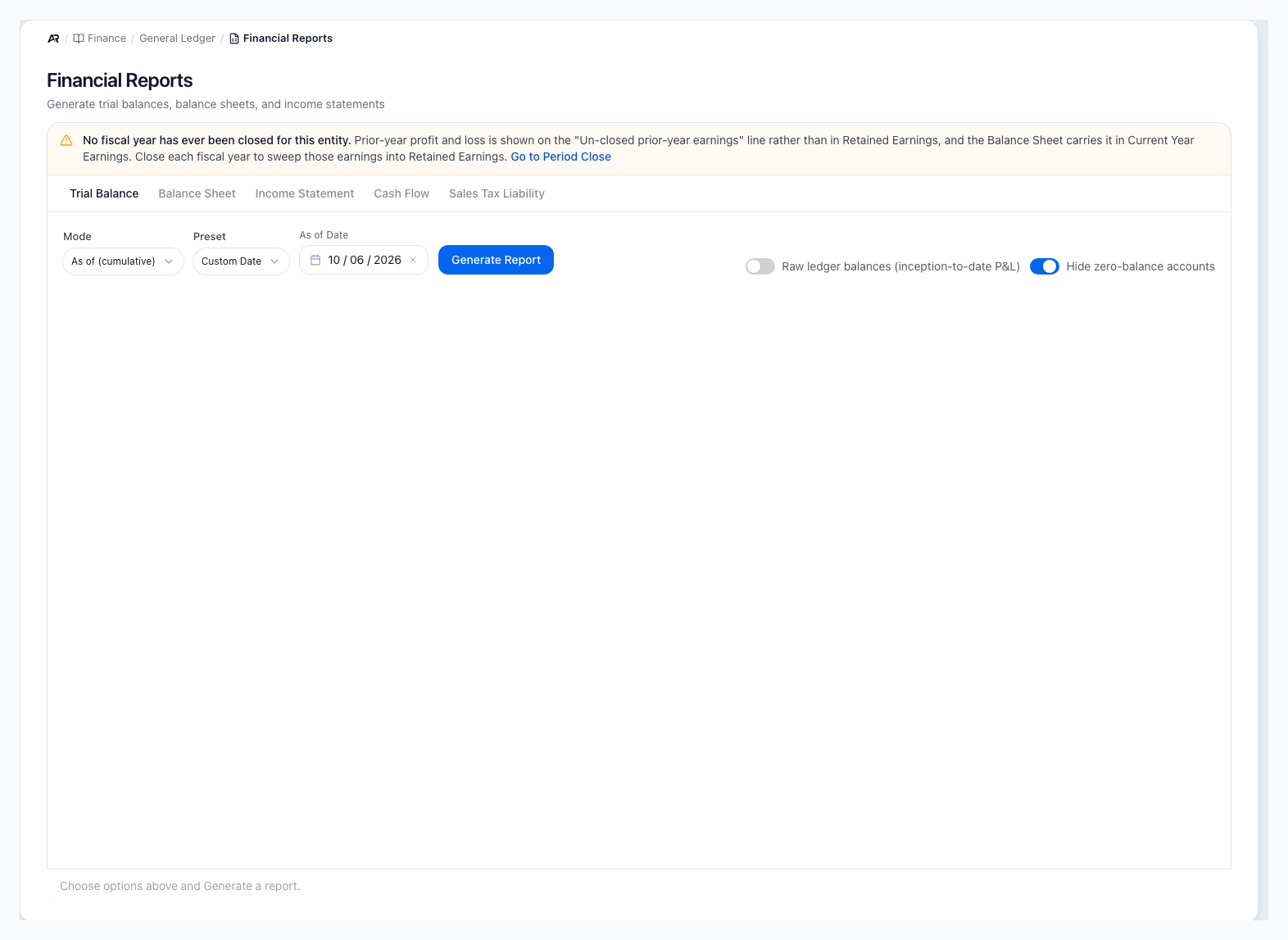
Task: Click the warning triangle icon in the banner
Action: [66, 140]
